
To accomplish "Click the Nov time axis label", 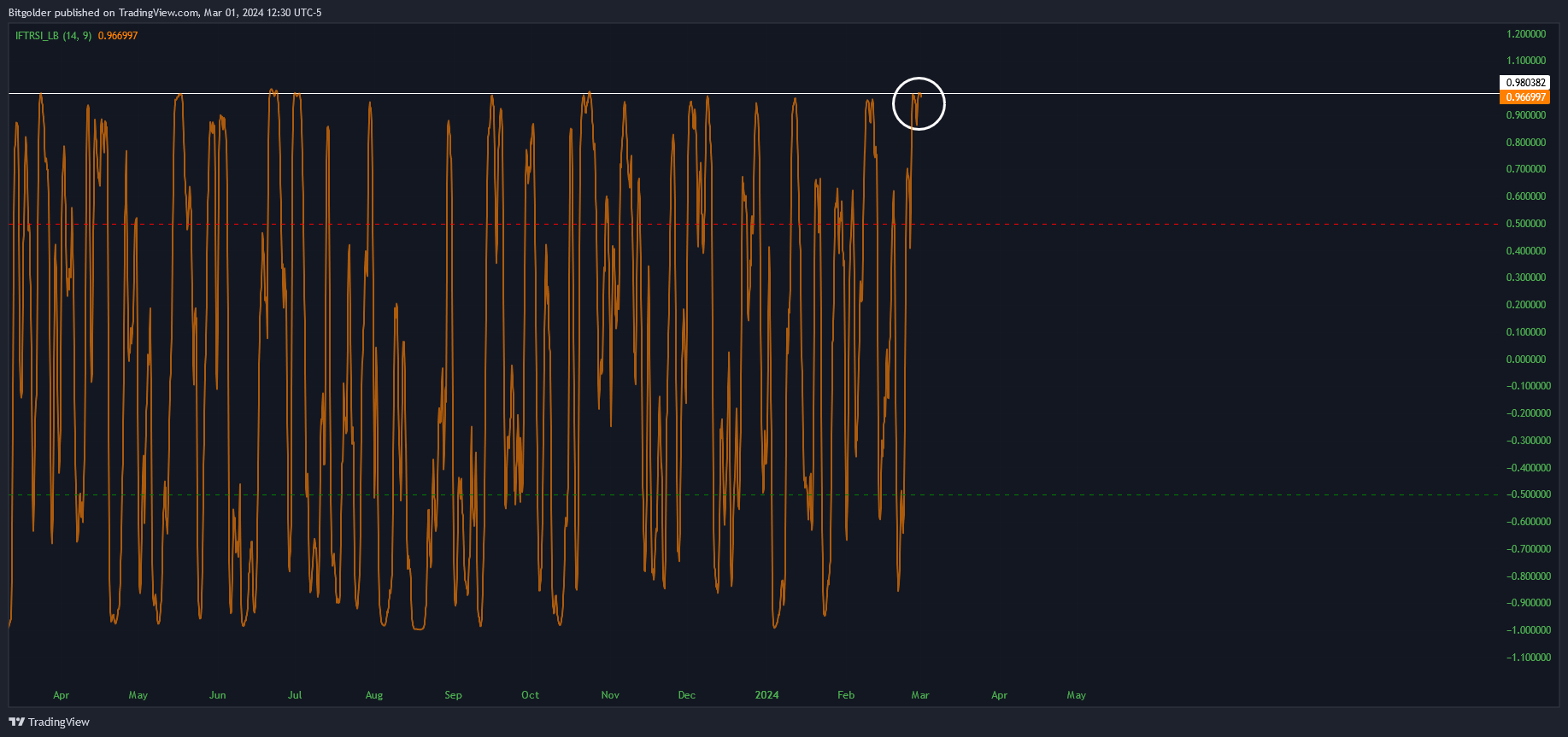I will (x=610, y=695).
